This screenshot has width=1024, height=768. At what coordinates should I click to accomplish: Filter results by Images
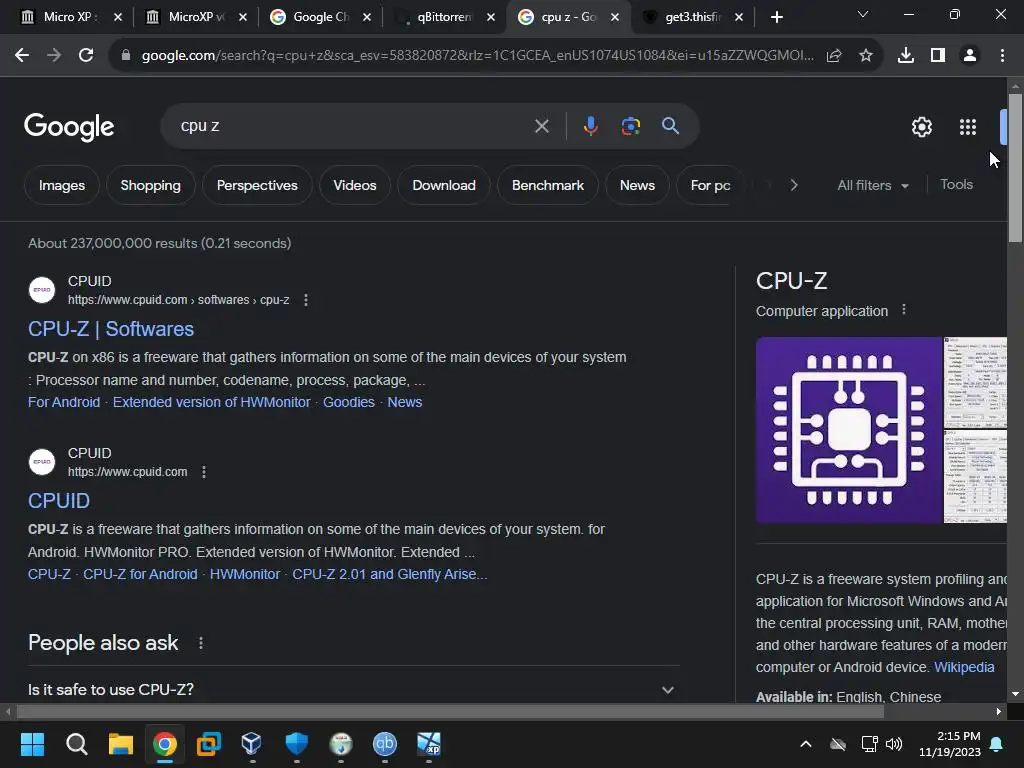pyautogui.click(x=62, y=185)
